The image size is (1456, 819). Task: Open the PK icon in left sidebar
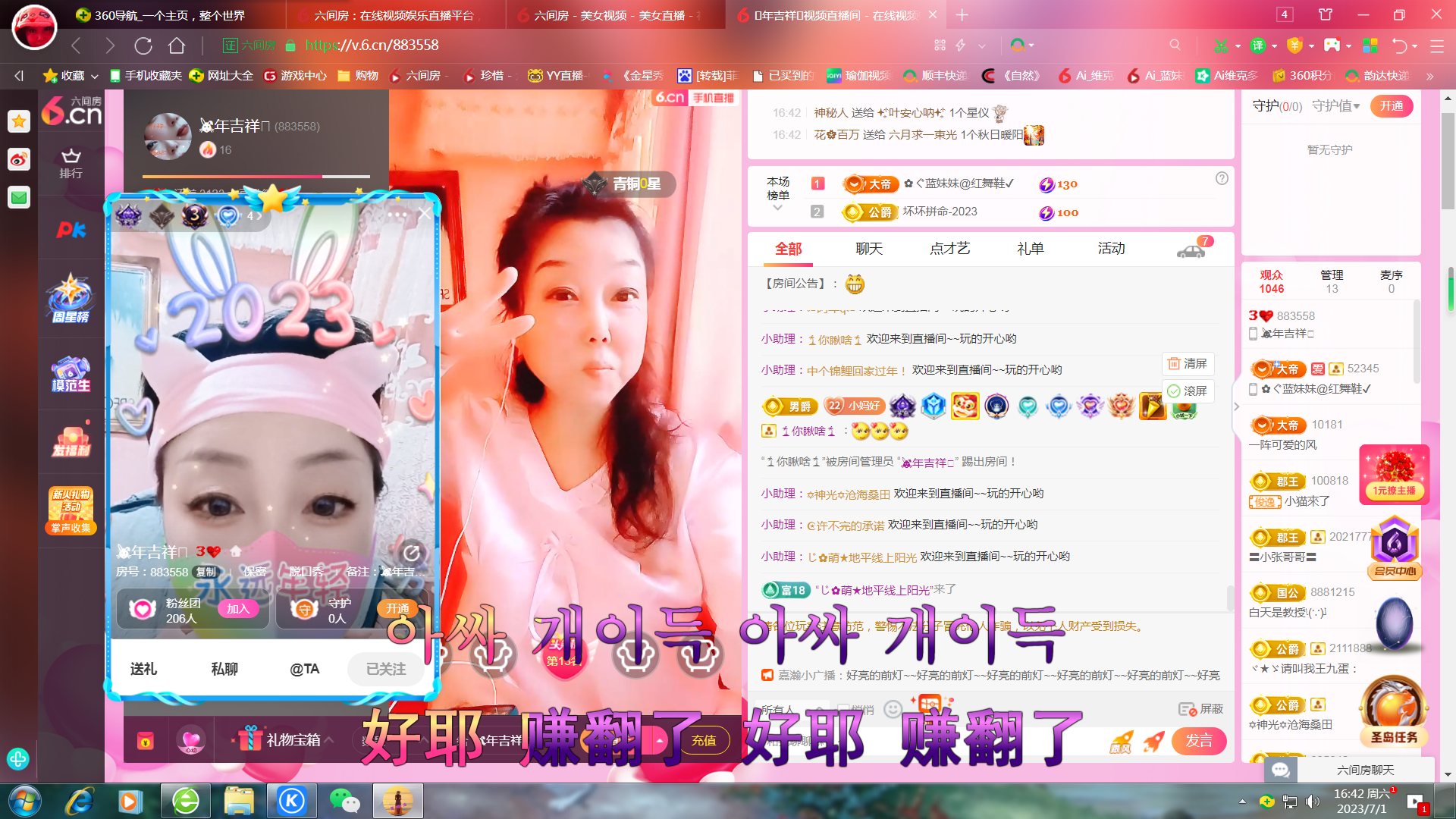71,230
